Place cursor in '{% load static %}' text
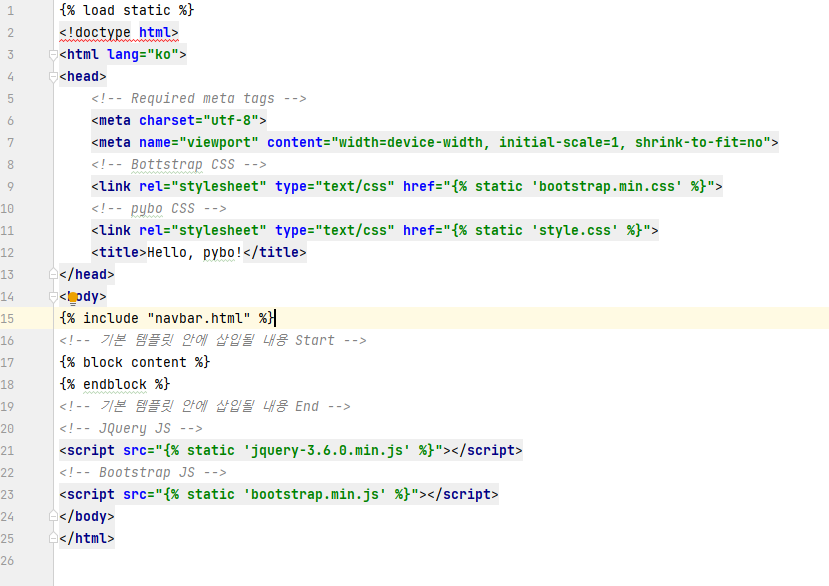The image size is (829, 586). 127,11
